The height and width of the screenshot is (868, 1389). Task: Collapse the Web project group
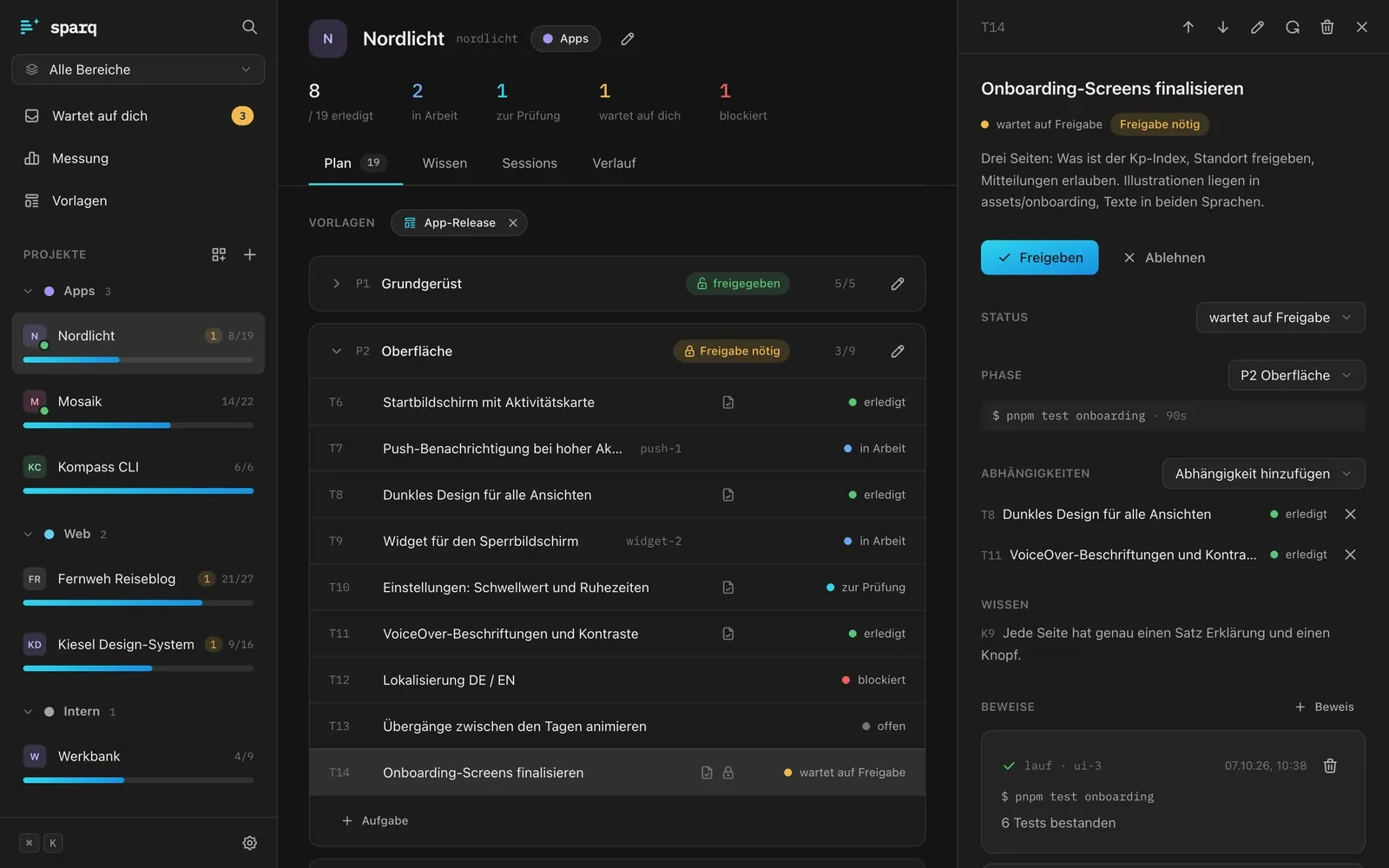pos(28,534)
